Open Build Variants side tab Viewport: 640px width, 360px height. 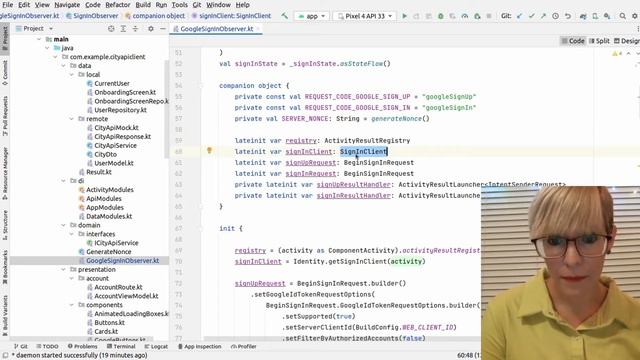5,315
